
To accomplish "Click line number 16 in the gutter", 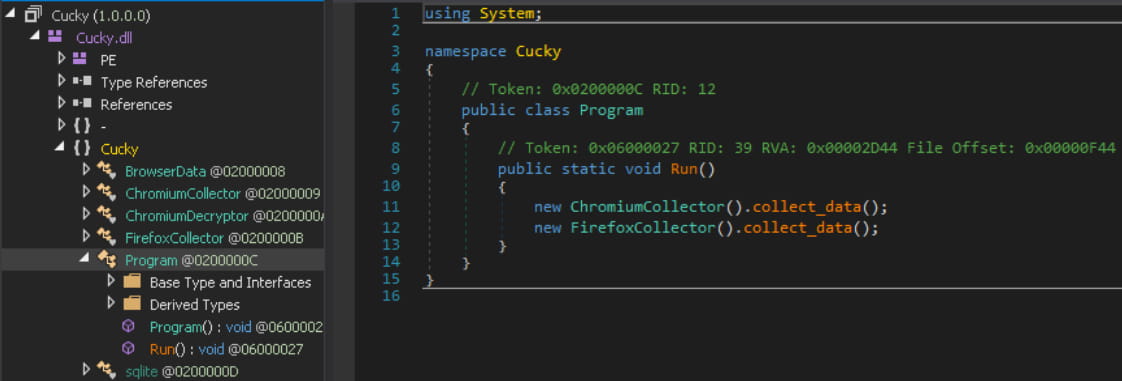I will [392, 295].
